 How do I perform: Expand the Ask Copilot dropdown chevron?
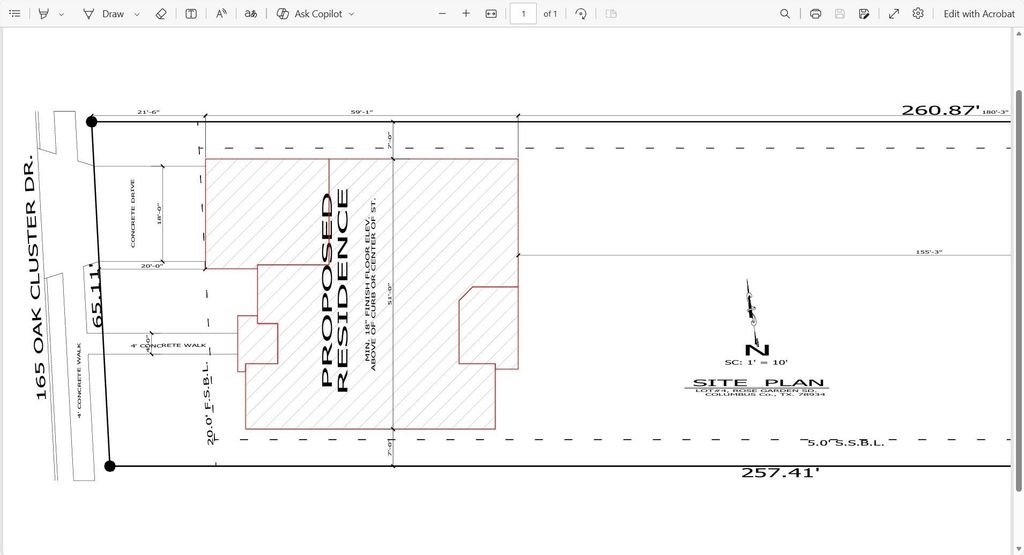pos(352,14)
